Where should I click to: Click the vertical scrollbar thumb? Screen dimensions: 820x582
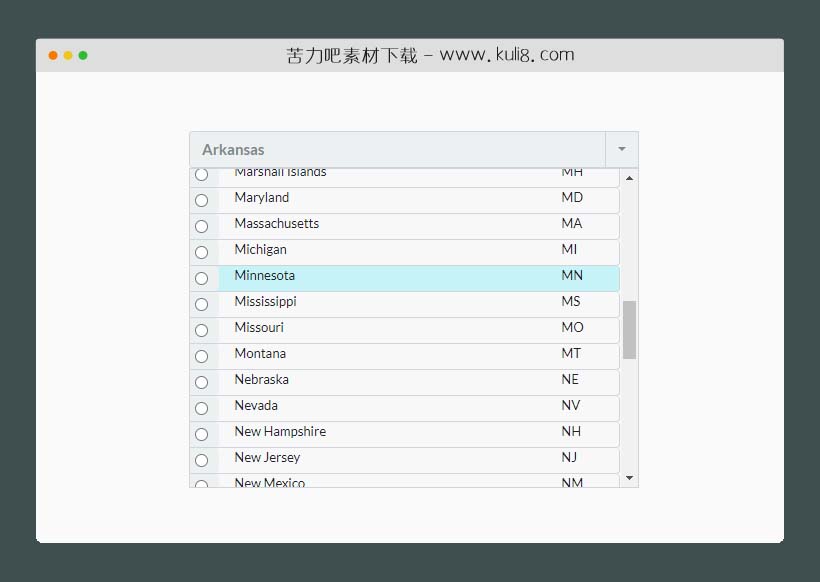coord(629,329)
